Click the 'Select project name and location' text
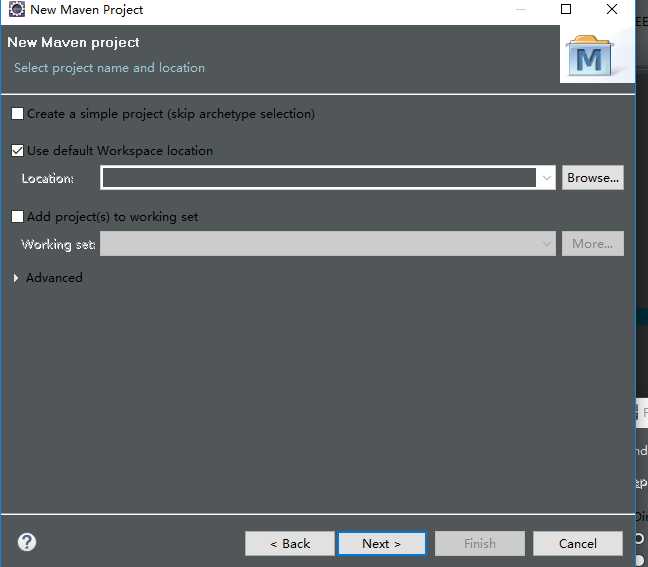Screen dimensions: 648x567 click(110, 68)
